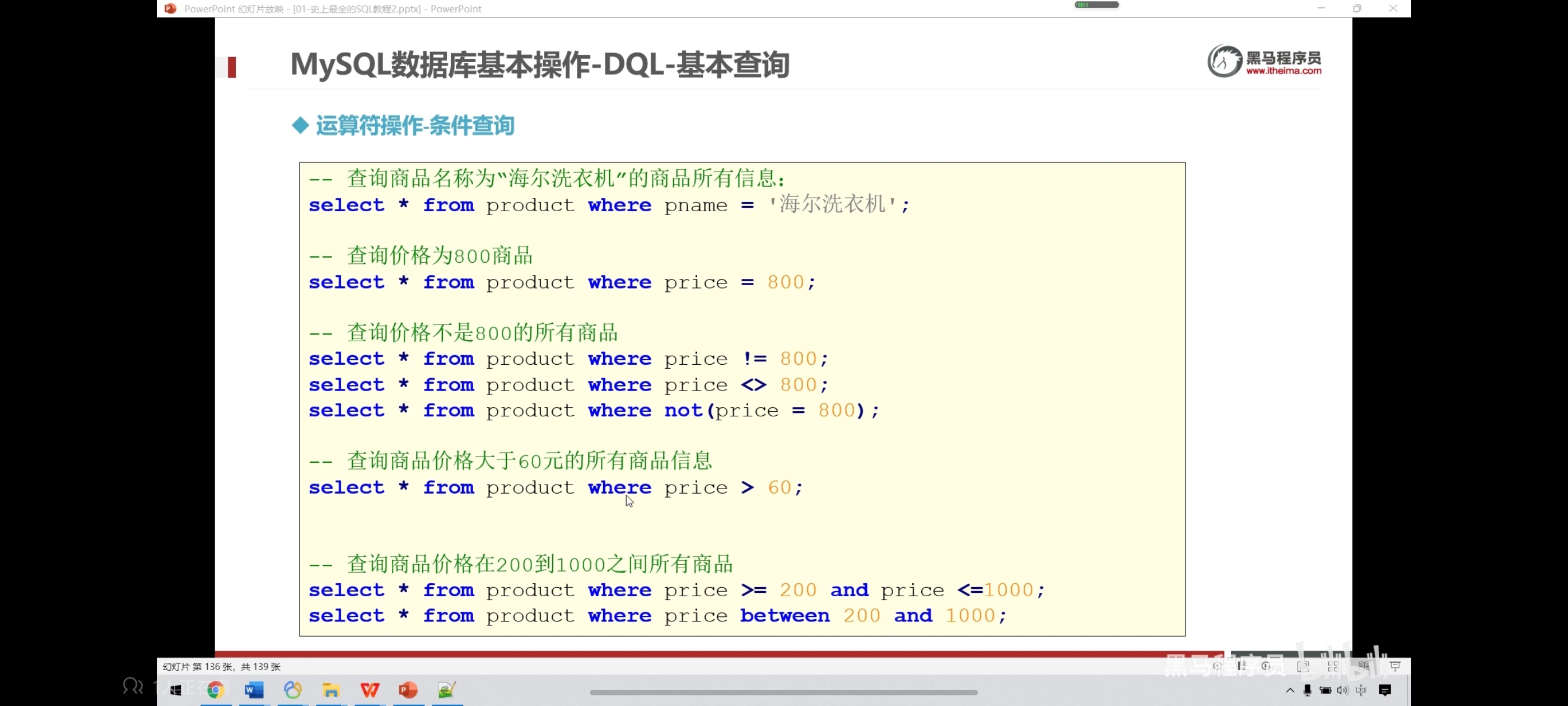Screen dimensions: 1568x706
Task: Click slide 136 of 139 indicator
Action: coord(221,666)
